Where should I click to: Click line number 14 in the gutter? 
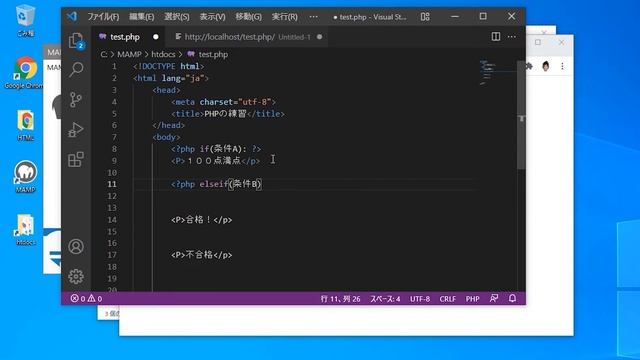[x=112, y=220]
